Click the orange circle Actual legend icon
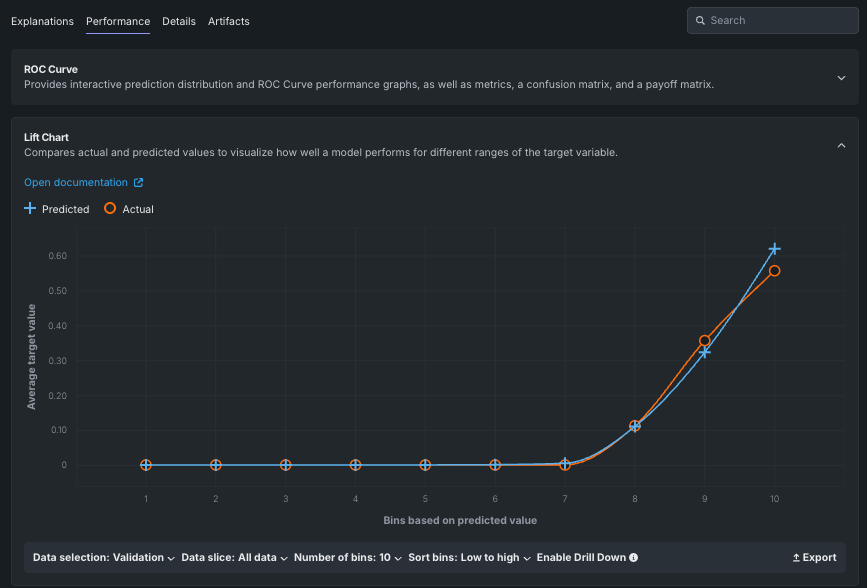Screen dimensions: 867x588 coord(110,209)
